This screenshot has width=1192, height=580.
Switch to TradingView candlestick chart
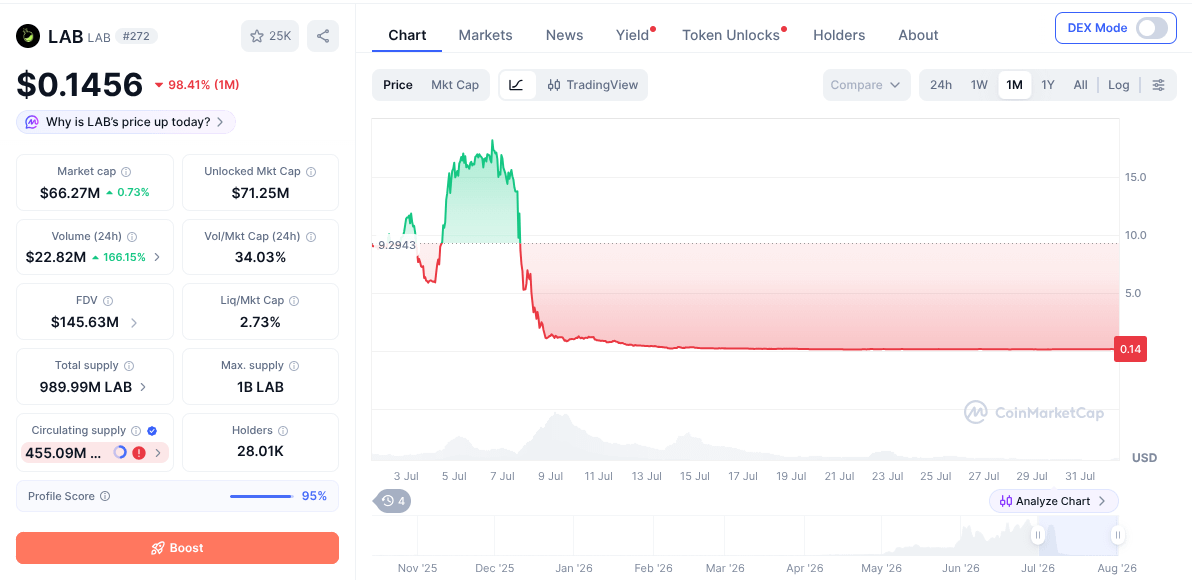click(593, 85)
